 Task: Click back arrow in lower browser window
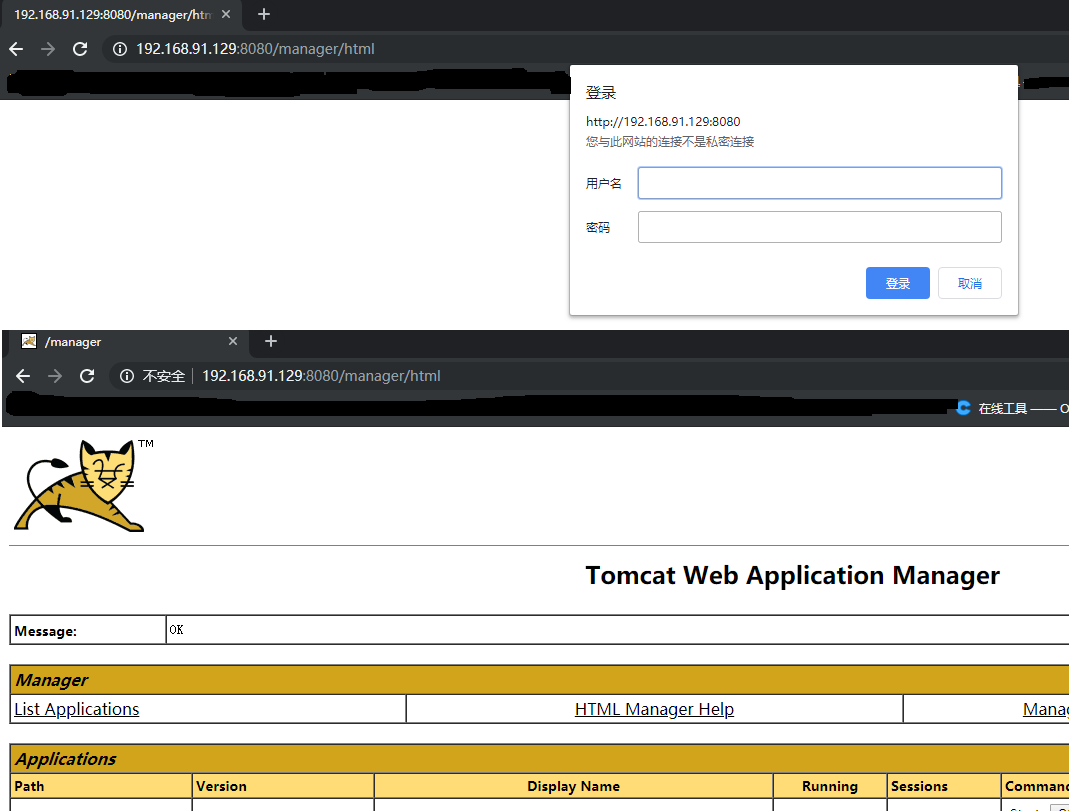coord(23,376)
